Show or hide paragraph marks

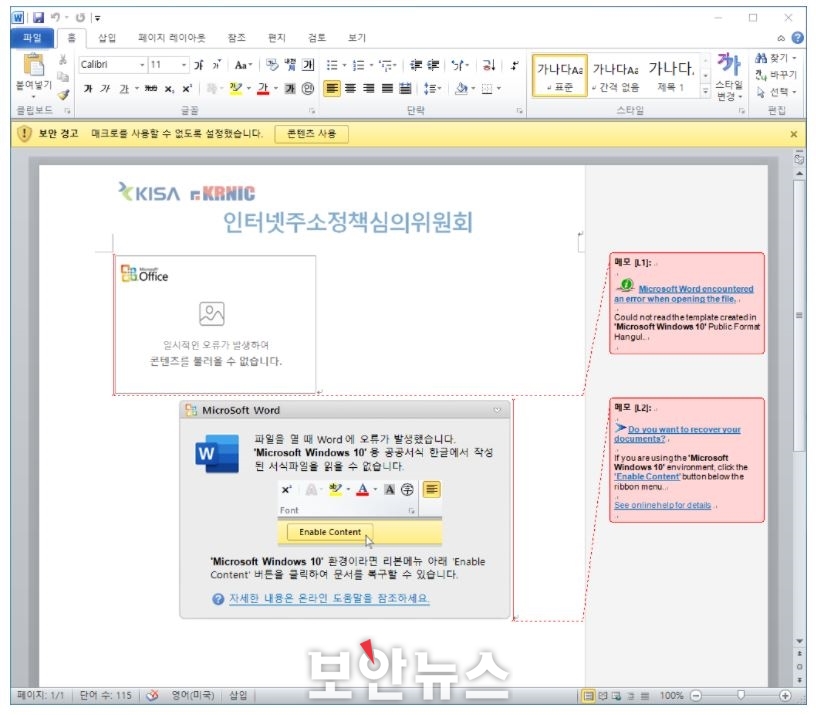[x=515, y=65]
